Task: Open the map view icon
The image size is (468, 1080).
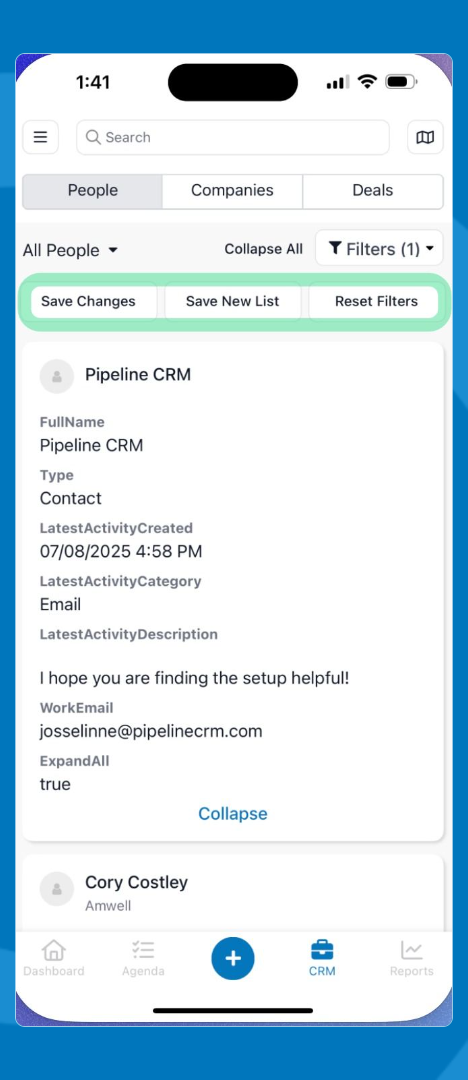Action: coord(425,137)
